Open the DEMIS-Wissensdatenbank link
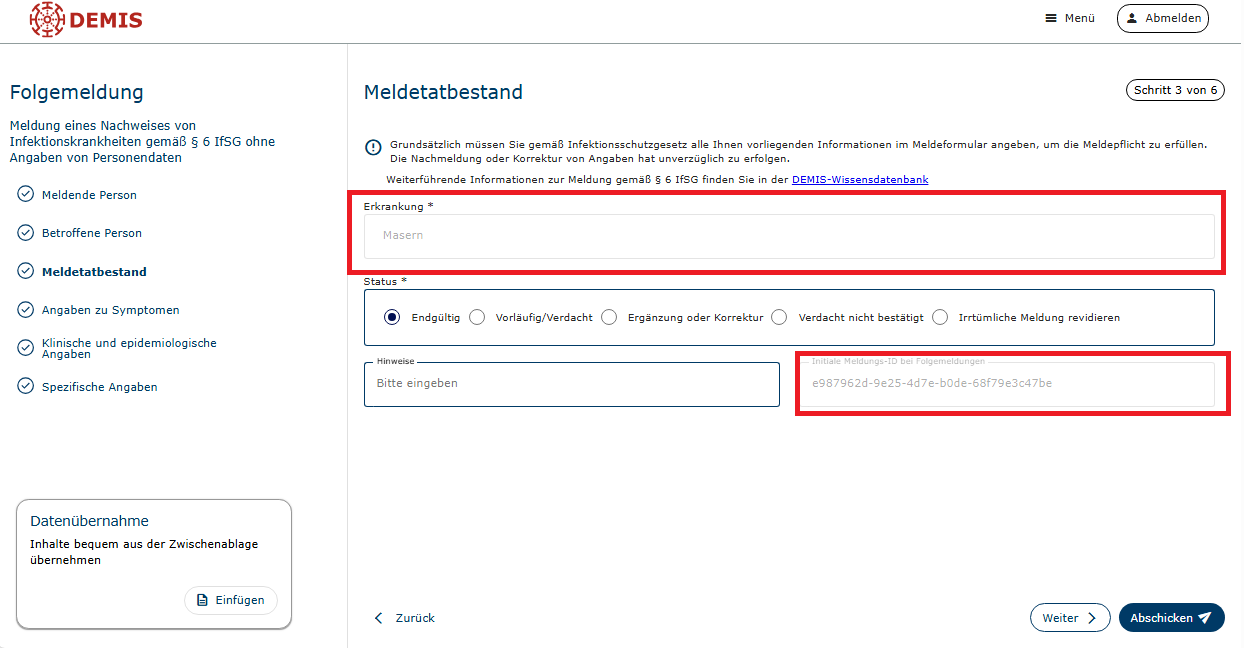 859,180
